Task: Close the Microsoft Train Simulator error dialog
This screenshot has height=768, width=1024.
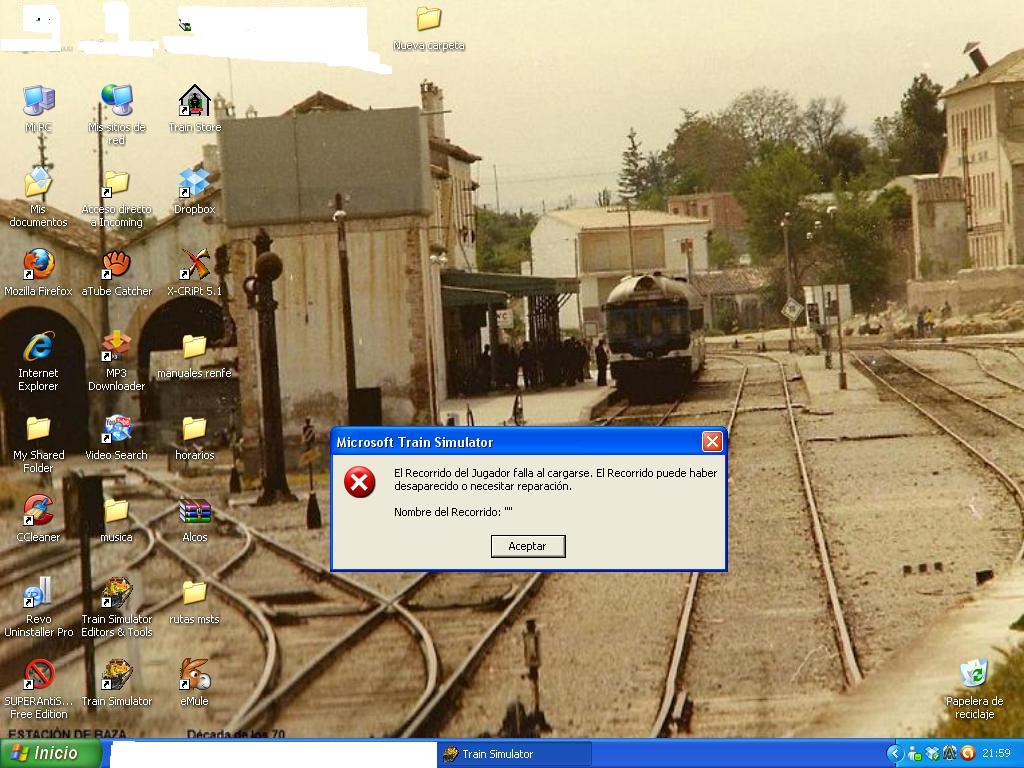Action: 711,441
